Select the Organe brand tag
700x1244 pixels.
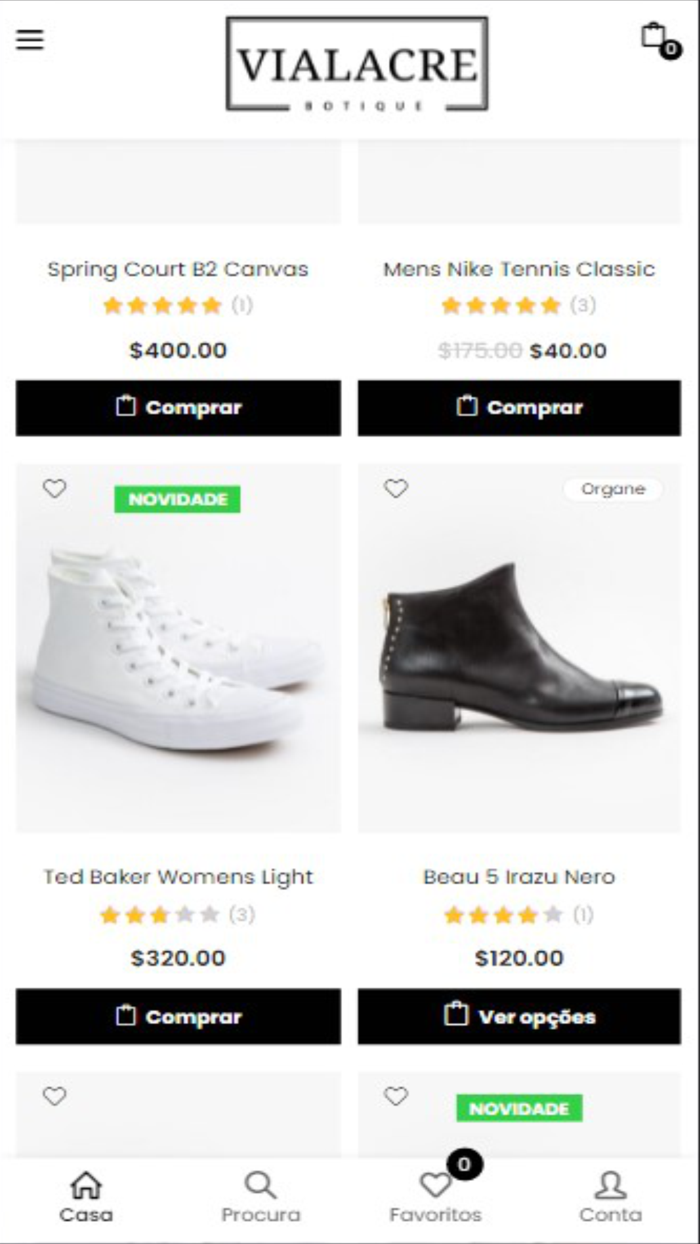click(612, 490)
